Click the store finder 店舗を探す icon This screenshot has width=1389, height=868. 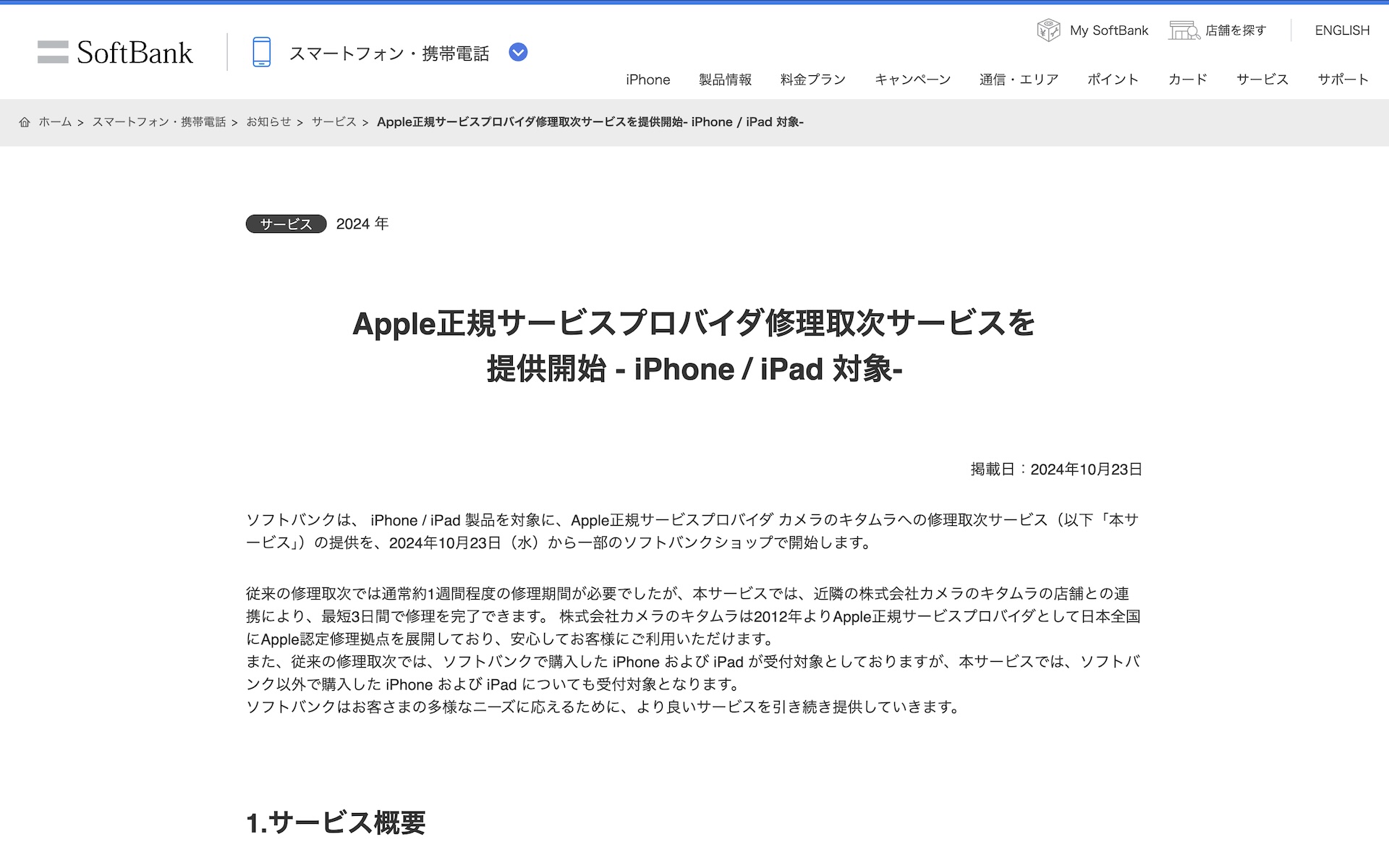pos(1184,30)
